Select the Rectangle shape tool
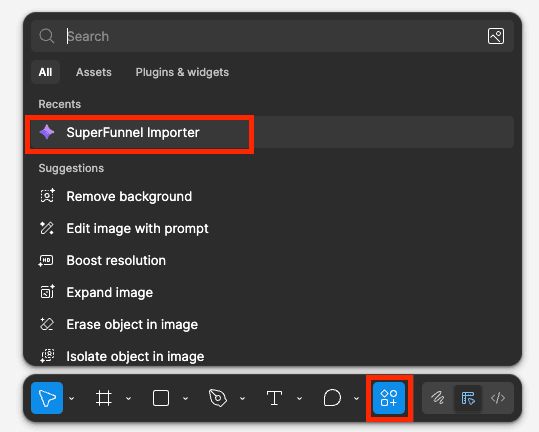This screenshot has height=432, width=539. tap(161, 398)
